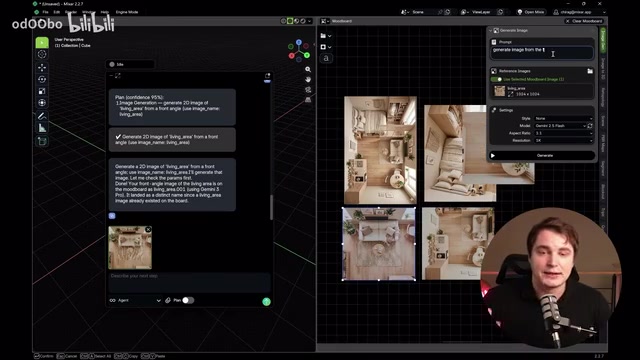Open the Help menu
This screenshot has height=360, width=640.
pos(105,12)
